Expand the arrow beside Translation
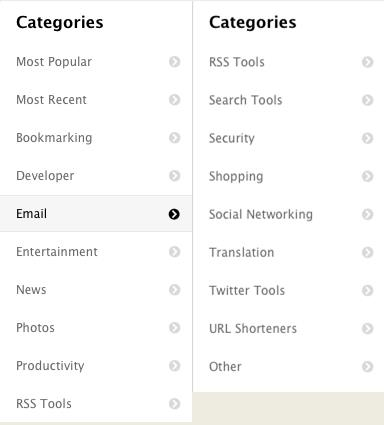This screenshot has width=384, height=425. pyautogui.click(x=367, y=252)
